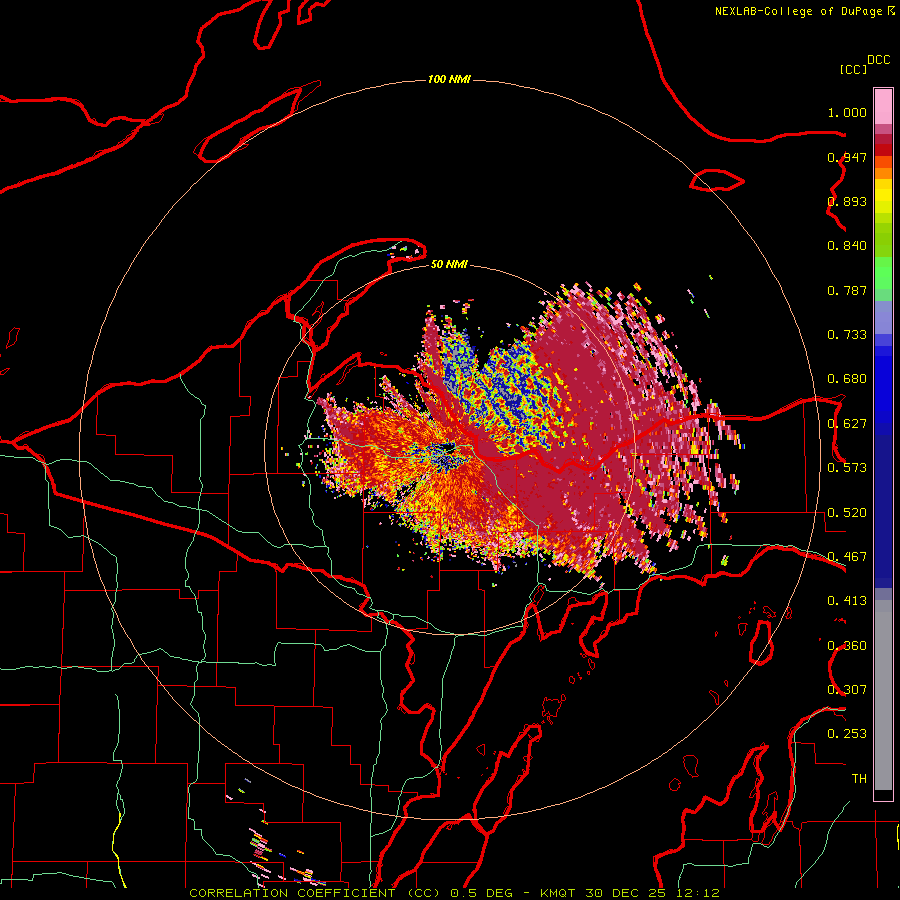Click the 30 DEC 25 date text
This screenshot has height=900, width=900.
[x=627, y=893]
